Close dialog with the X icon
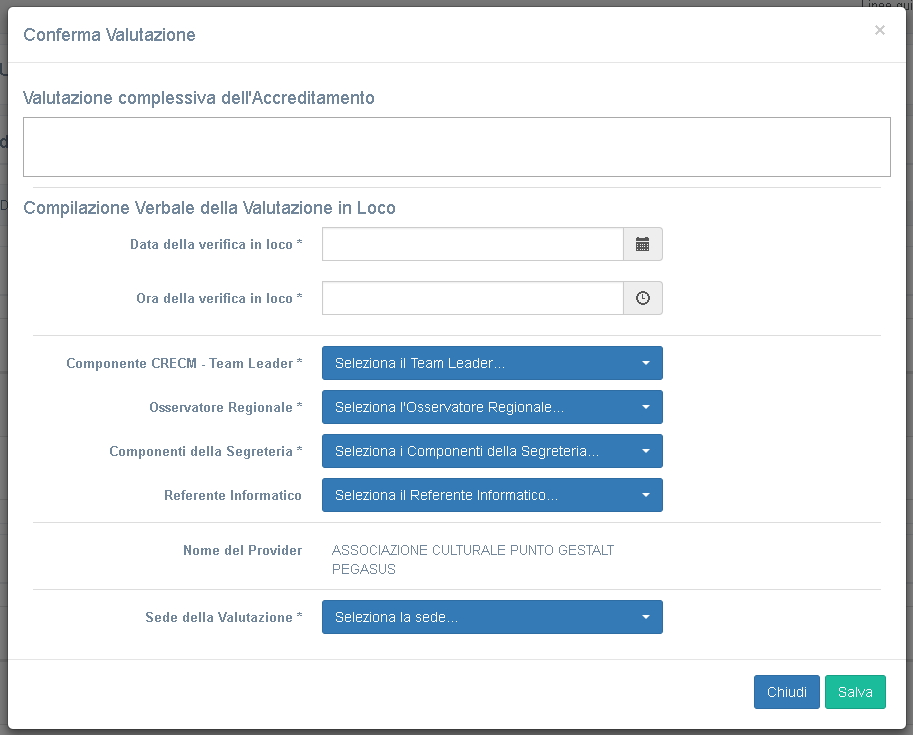913x735 pixels. tap(880, 30)
